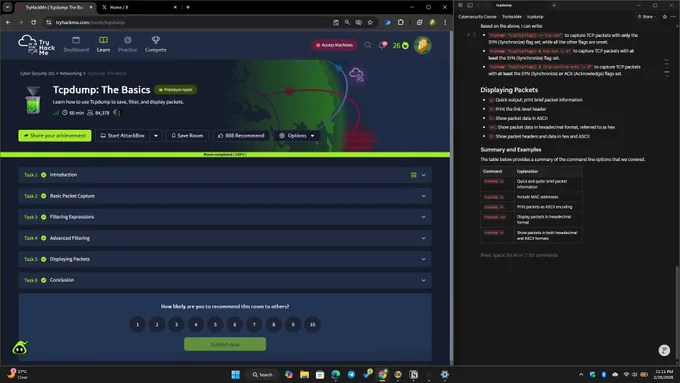Select rating 6 for recommending the room
Screen dimensions: 680x383
pos(235,324)
